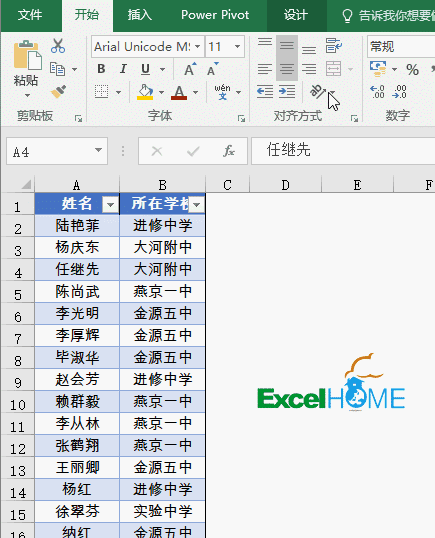Image resolution: width=435 pixels, height=538 pixels.
Task: Expand the Paste options arrow
Action: coord(27,95)
